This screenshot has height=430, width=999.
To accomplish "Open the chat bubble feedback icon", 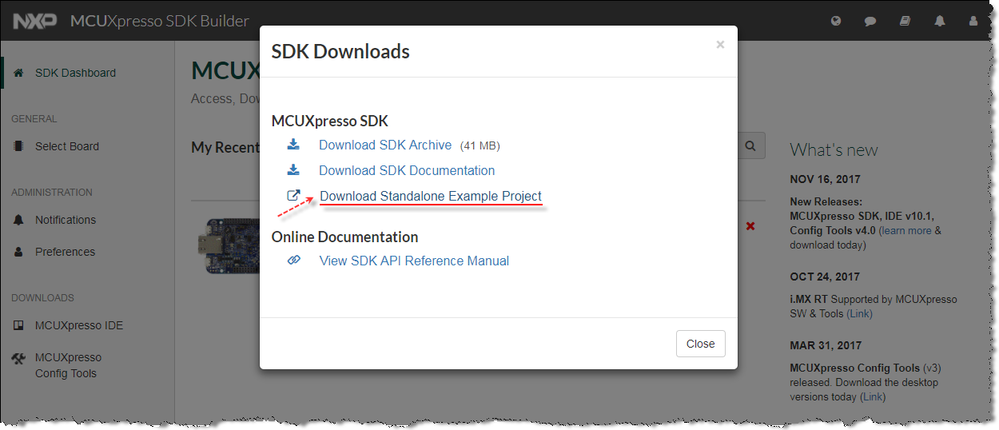I will coord(870,21).
